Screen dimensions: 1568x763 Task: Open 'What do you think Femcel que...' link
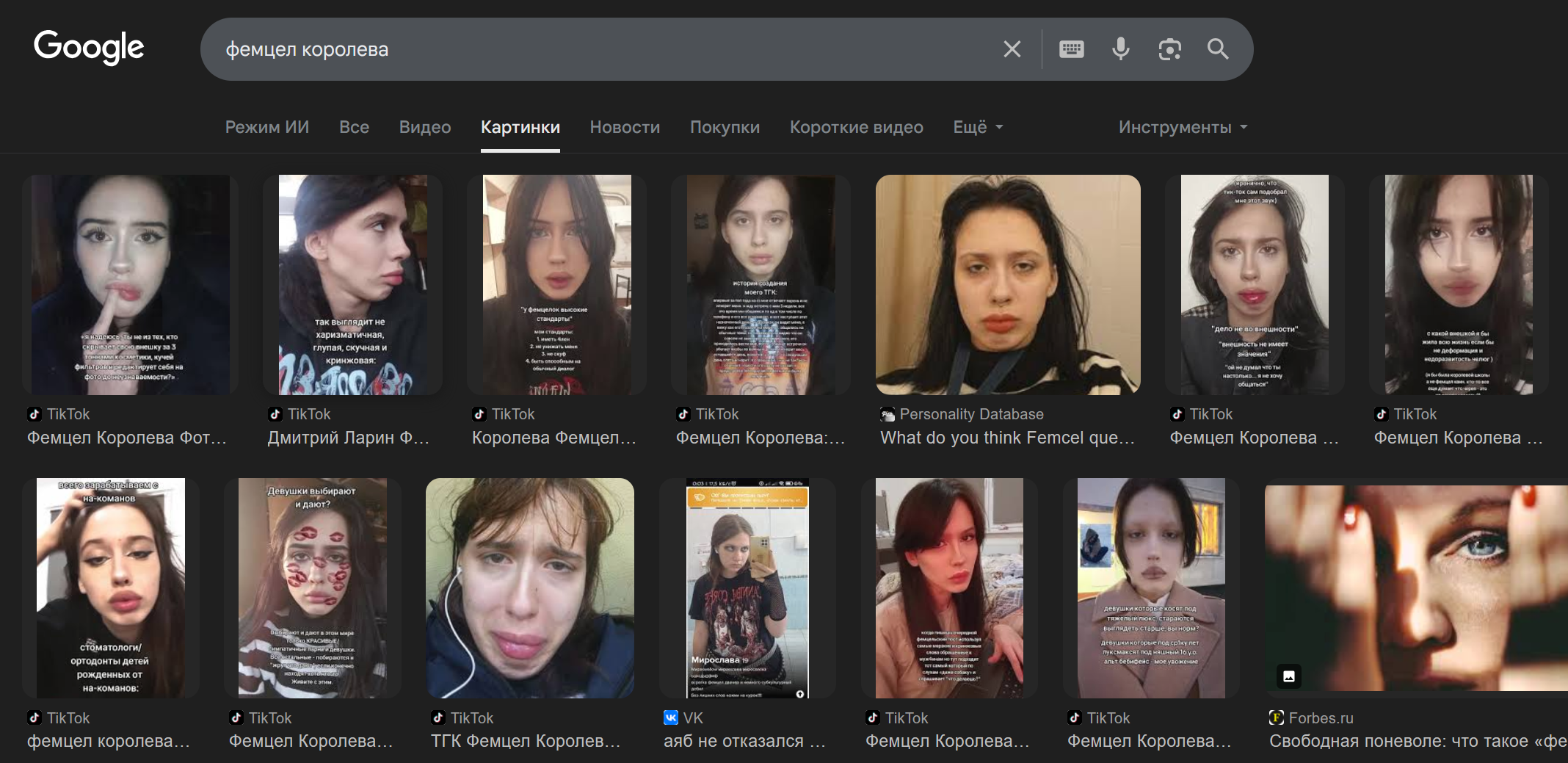coord(1007,438)
